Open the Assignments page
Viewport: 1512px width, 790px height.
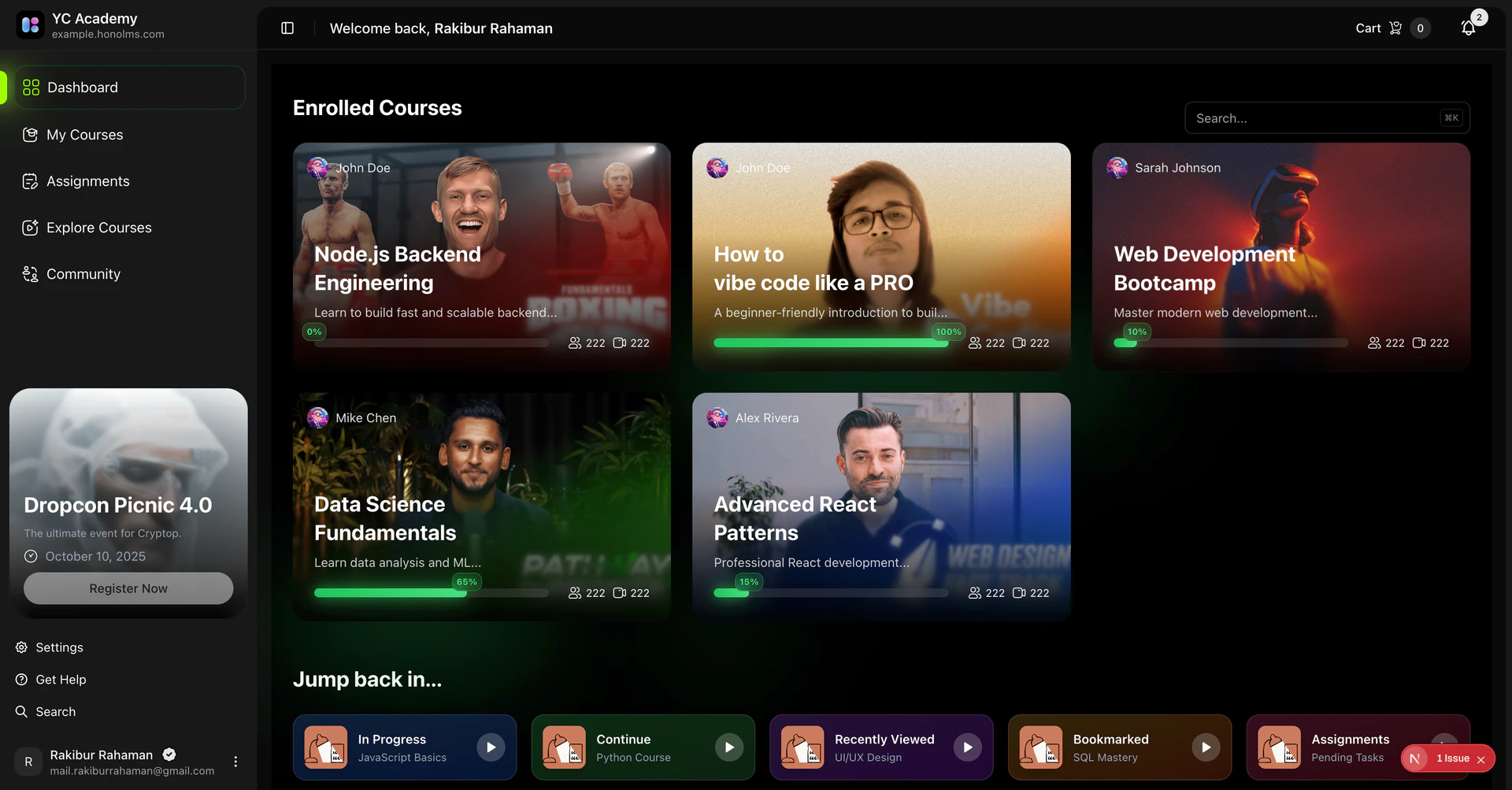click(x=87, y=181)
